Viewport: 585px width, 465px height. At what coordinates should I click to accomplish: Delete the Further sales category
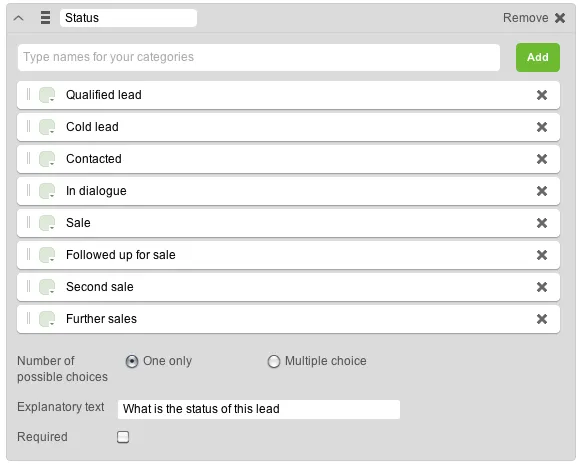coord(542,319)
